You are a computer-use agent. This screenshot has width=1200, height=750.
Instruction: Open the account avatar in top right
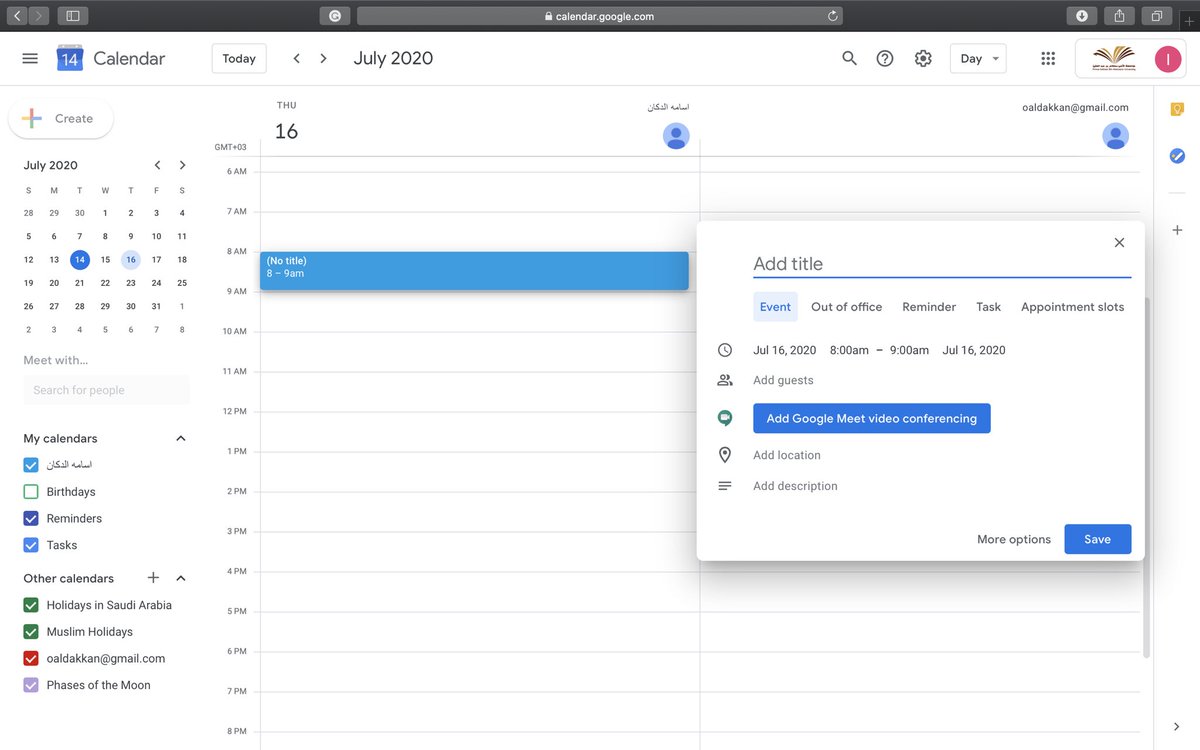click(1167, 58)
